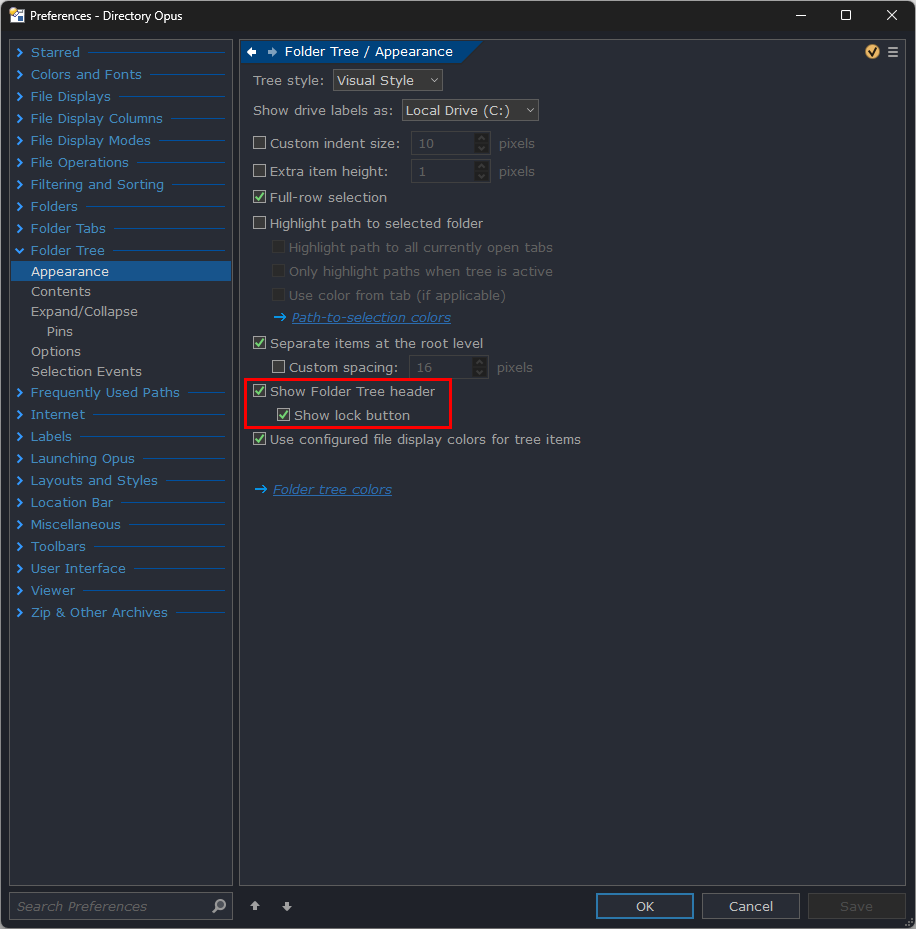Click the Custom indent size value field

[443, 143]
